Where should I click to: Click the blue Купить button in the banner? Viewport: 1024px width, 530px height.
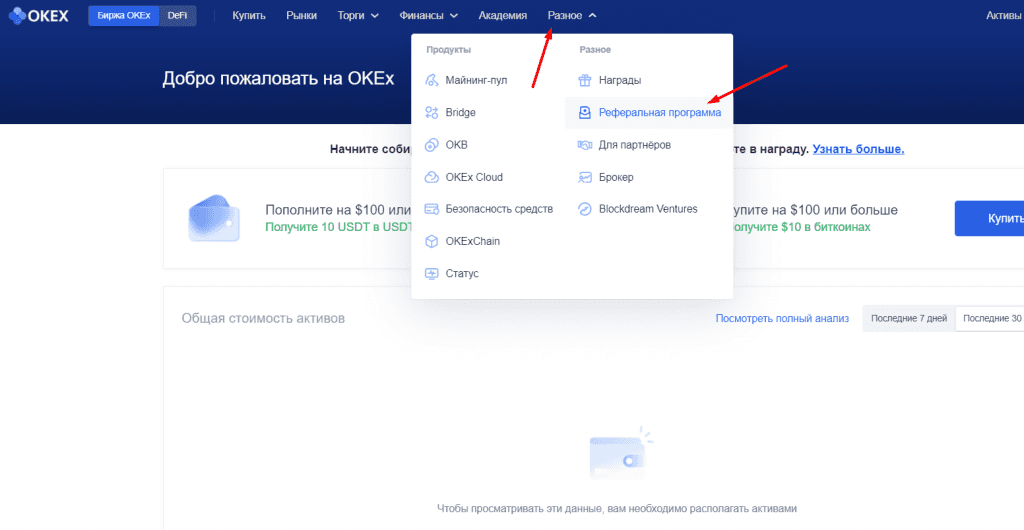[x=989, y=218]
